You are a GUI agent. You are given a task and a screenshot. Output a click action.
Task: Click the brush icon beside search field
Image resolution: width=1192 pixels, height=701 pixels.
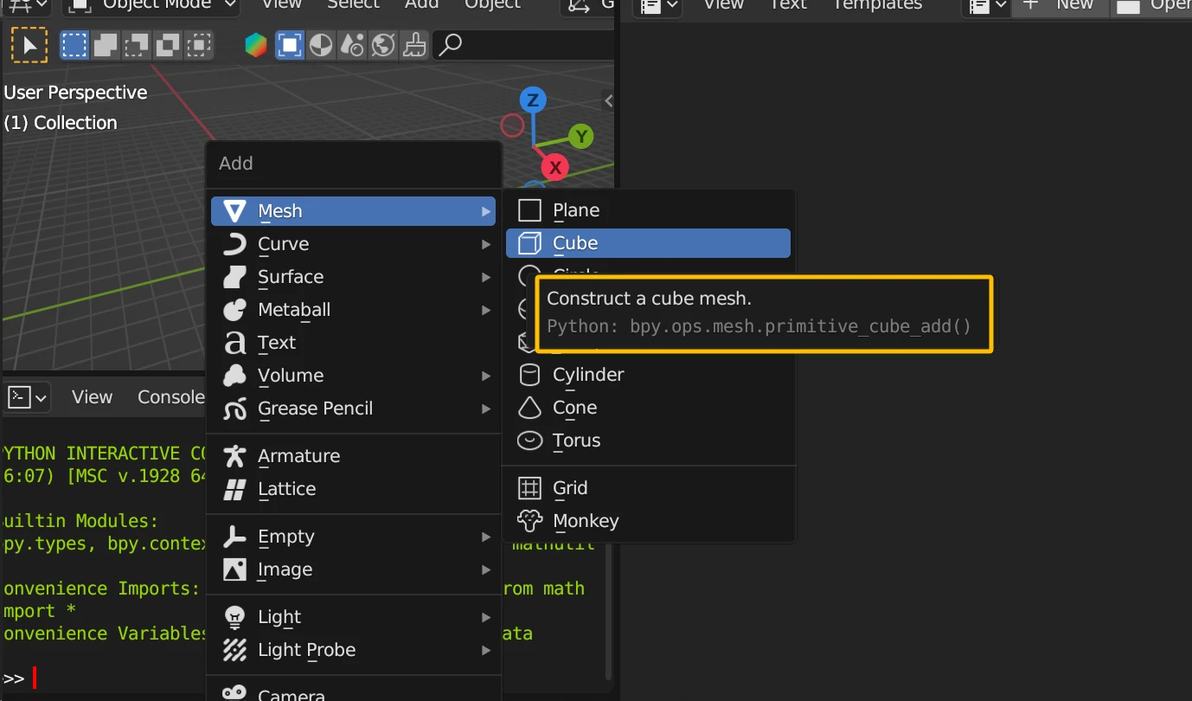[414, 45]
